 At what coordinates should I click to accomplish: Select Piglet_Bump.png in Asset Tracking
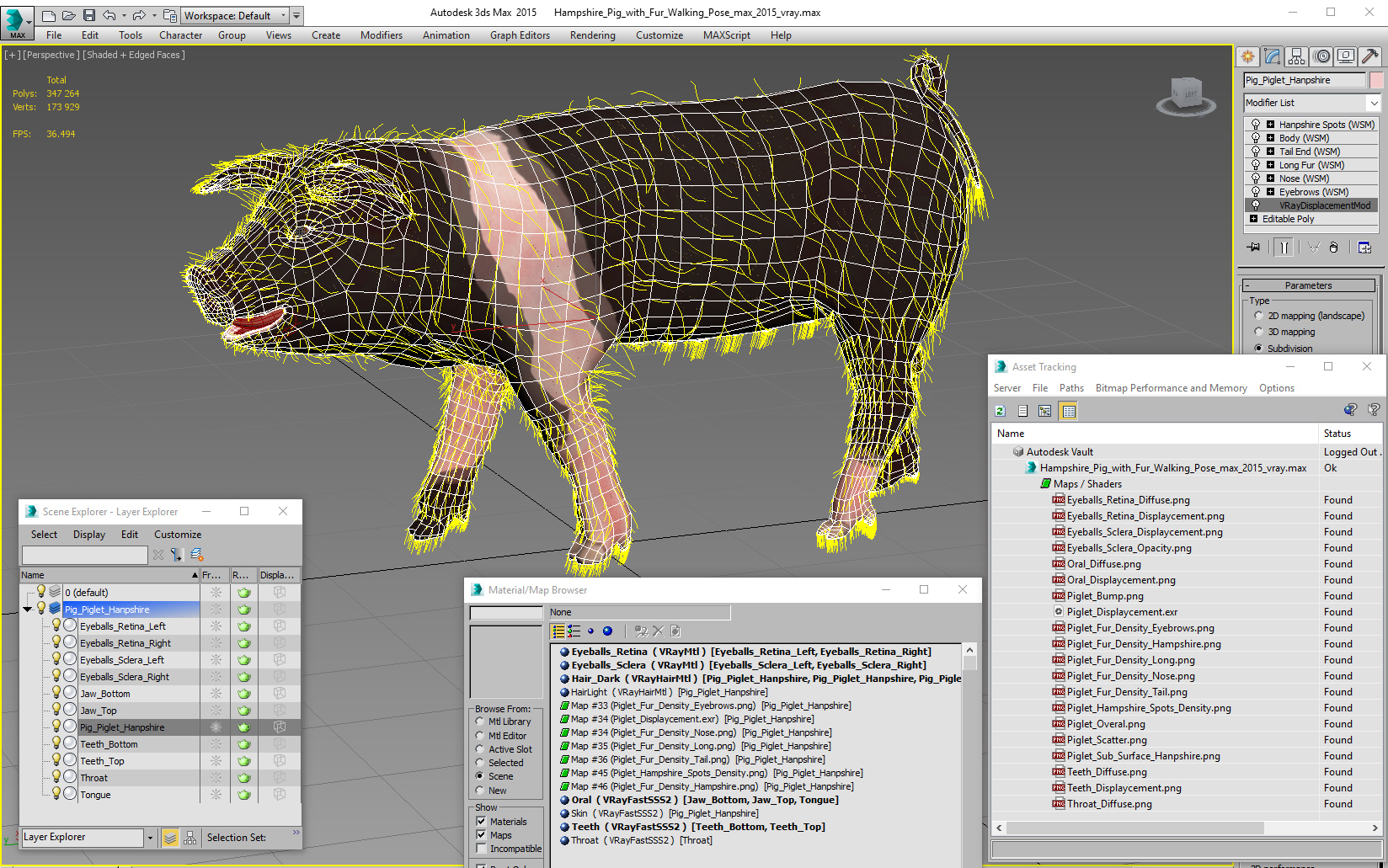(1105, 596)
